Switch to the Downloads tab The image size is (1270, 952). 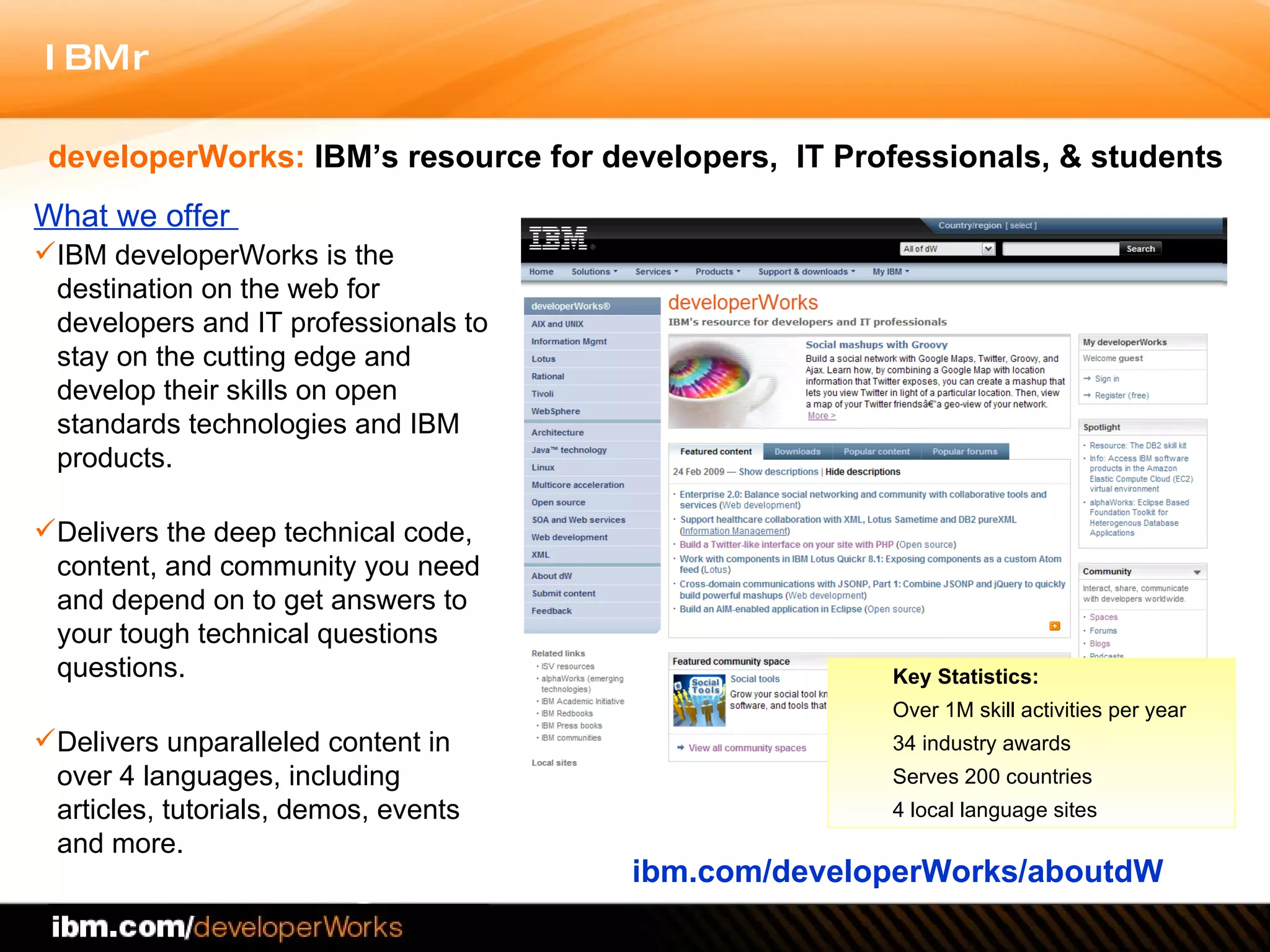coord(797,451)
